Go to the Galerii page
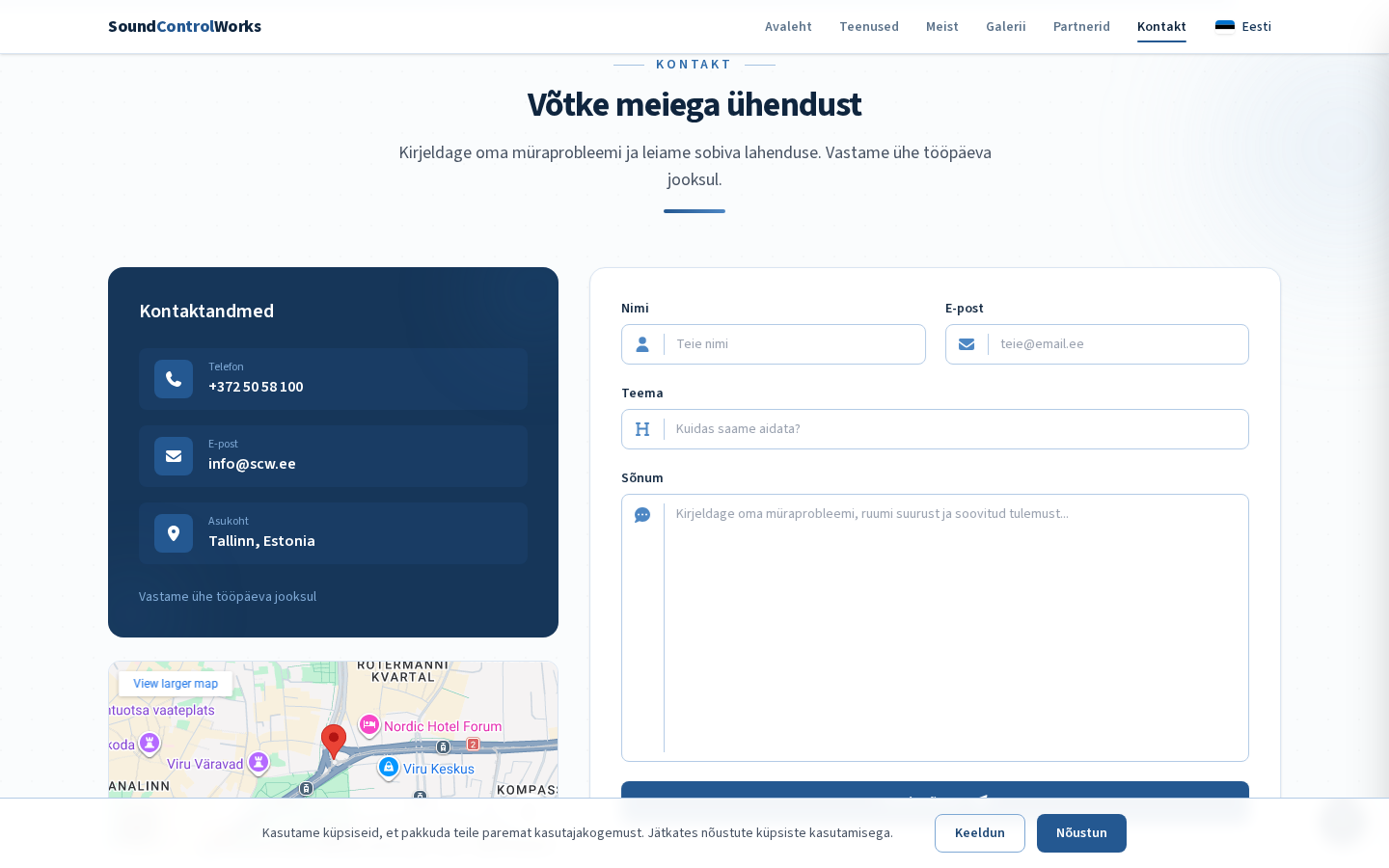Viewport: 1389px width, 868px height. click(x=1005, y=26)
